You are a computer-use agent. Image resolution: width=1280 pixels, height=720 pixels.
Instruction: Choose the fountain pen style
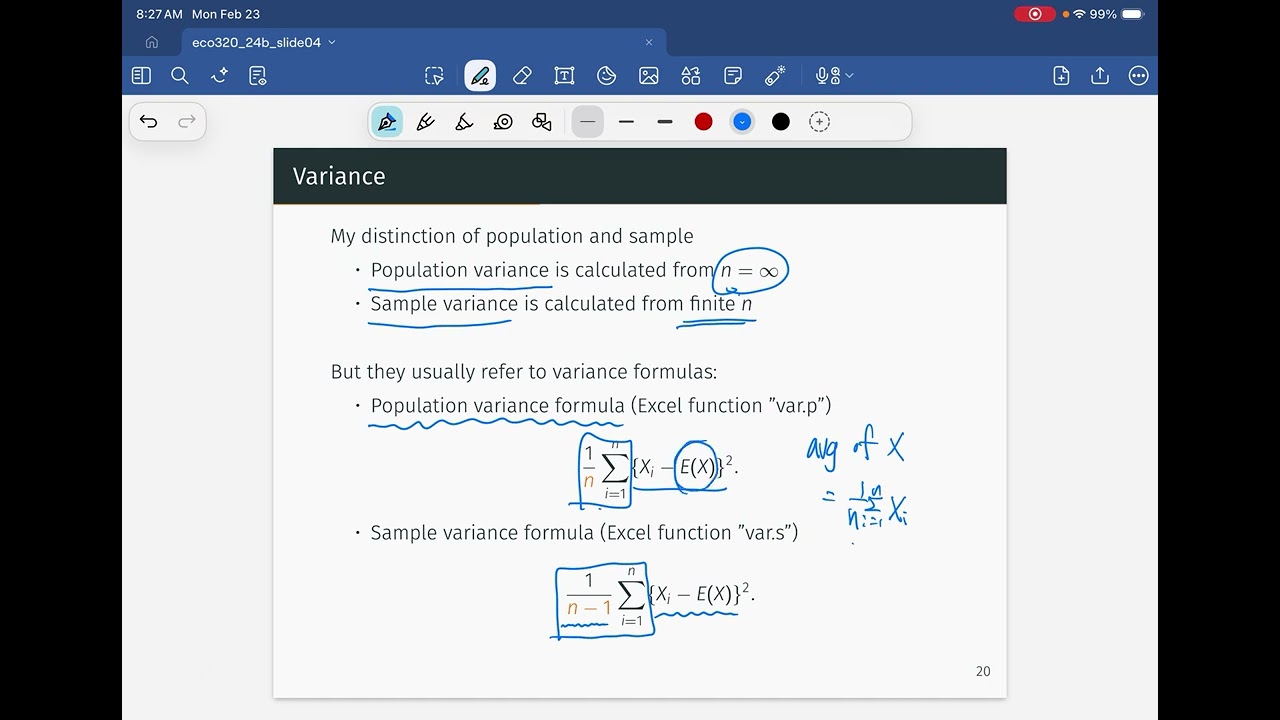click(x=387, y=122)
